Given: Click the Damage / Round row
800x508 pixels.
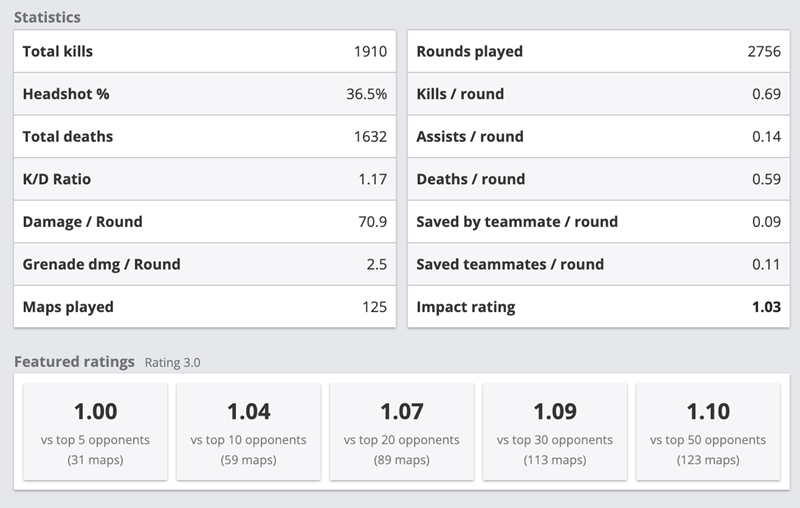Looking at the screenshot, I should (x=204, y=221).
